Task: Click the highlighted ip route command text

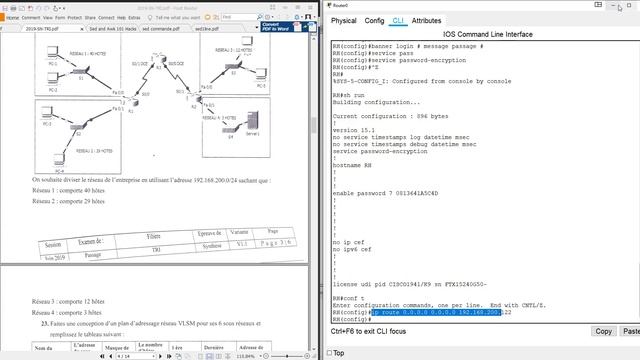Action: pyautogui.click(x=436, y=312)
